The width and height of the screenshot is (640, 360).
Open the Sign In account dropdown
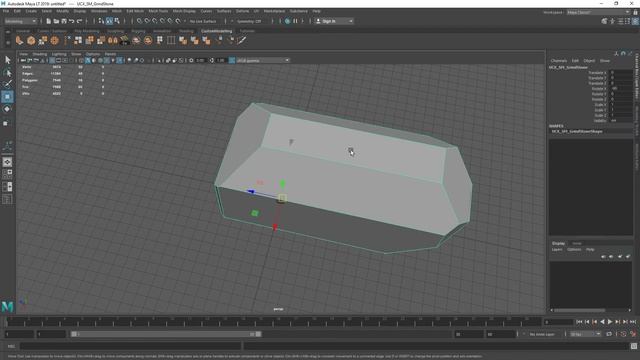[334, 21]
